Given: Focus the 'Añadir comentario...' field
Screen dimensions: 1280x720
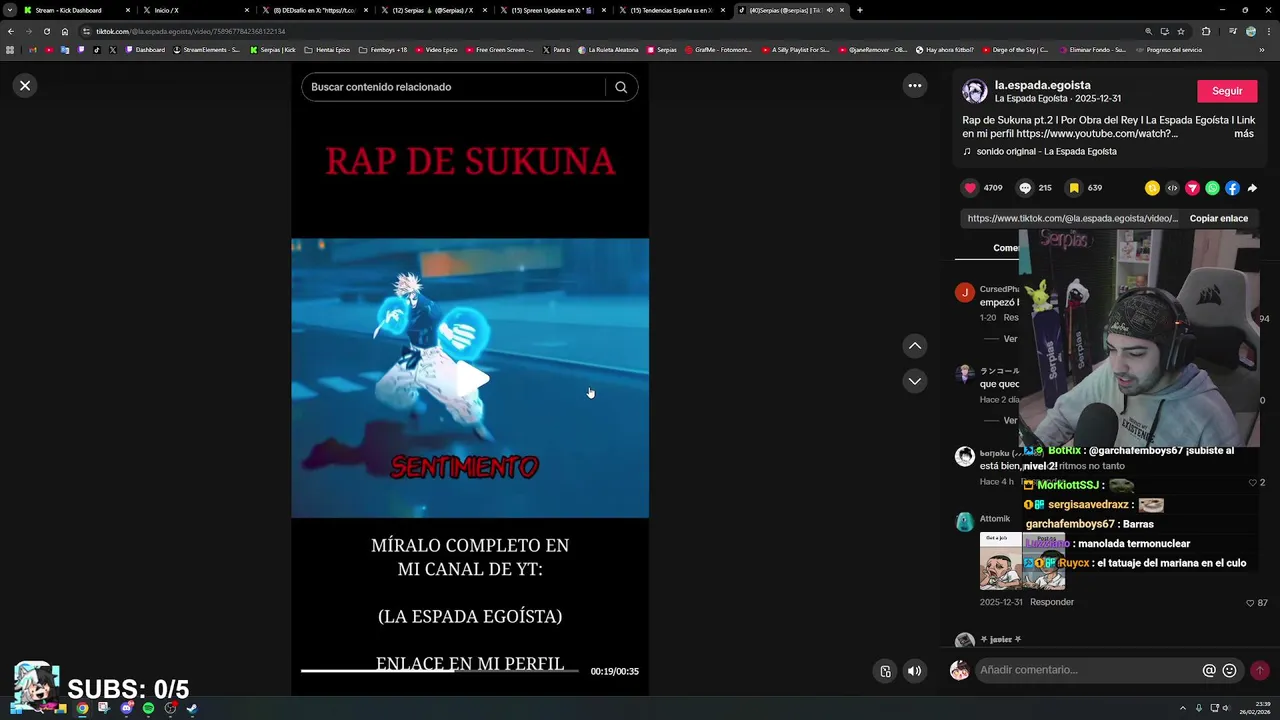Looking at the screenshot, I should (1088, 670).
